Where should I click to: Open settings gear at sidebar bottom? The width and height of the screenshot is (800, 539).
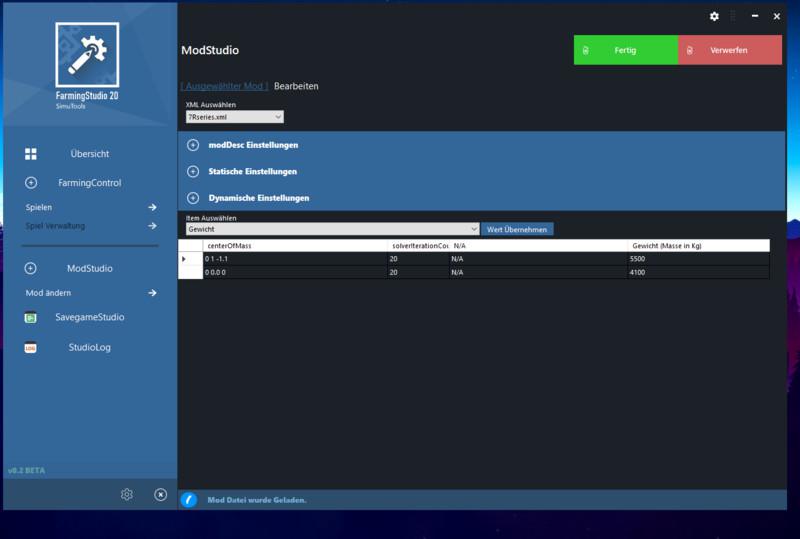coord(127,494)
